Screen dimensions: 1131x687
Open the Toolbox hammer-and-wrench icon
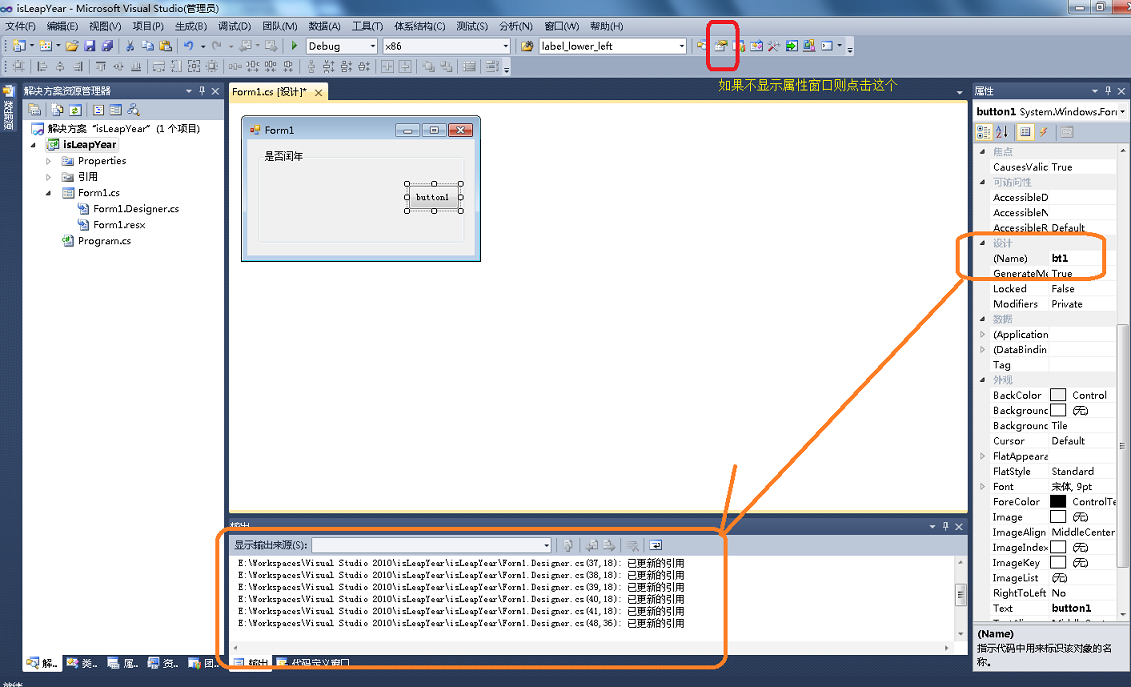[x=773, y=45]
